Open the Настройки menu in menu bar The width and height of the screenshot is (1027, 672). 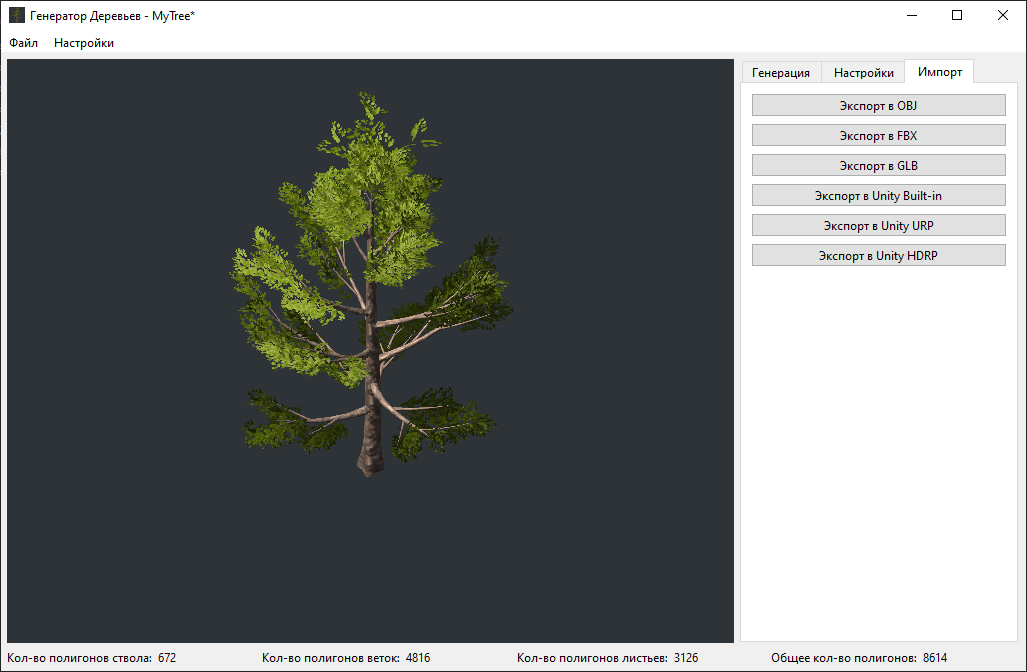click(x=84, y=43)
